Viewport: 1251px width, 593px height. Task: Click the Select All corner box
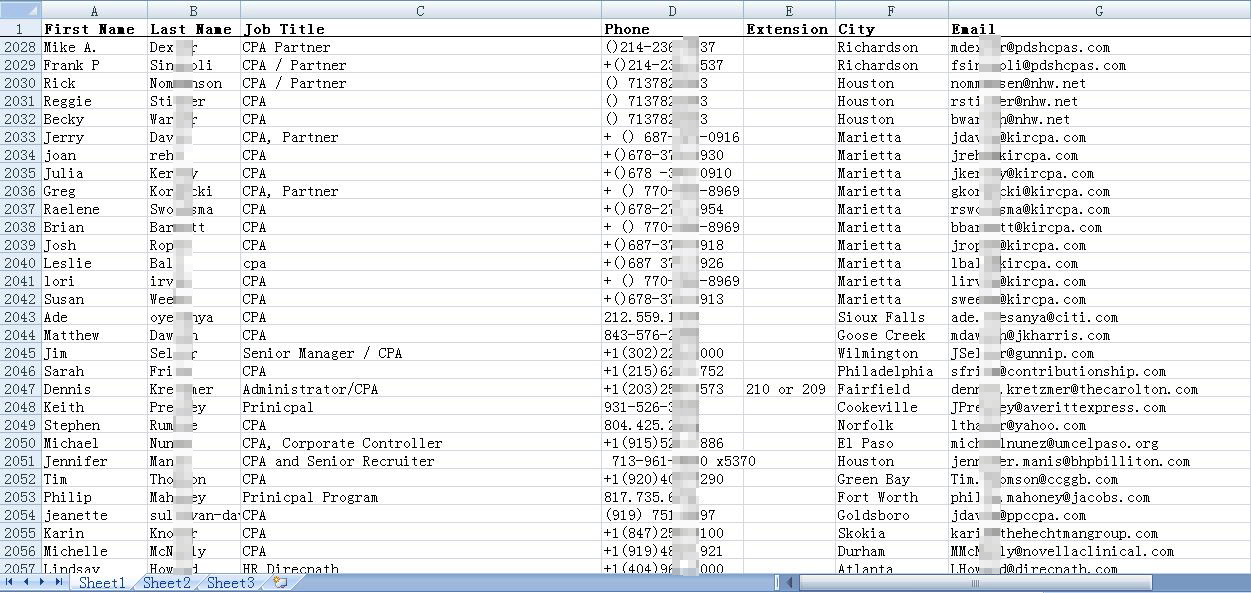(x=20, y=11)
